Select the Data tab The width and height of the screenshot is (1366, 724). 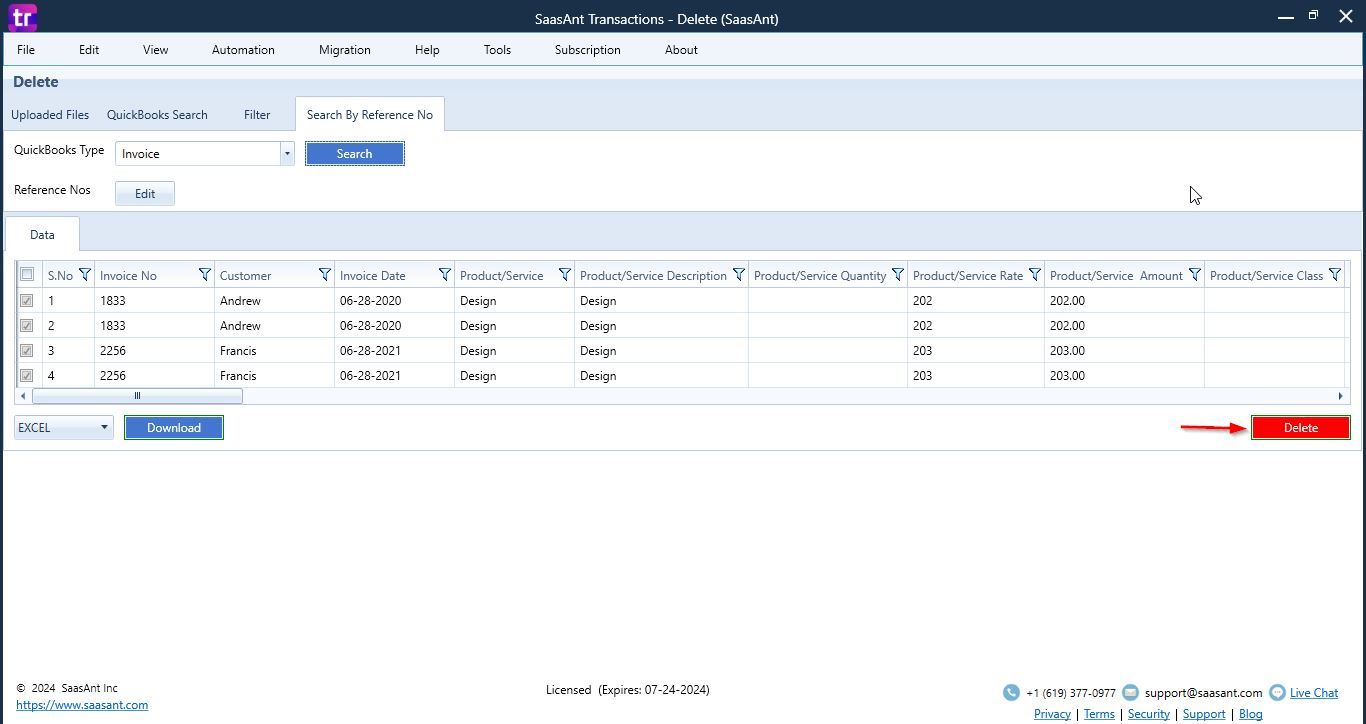click(x=42, y=234)
